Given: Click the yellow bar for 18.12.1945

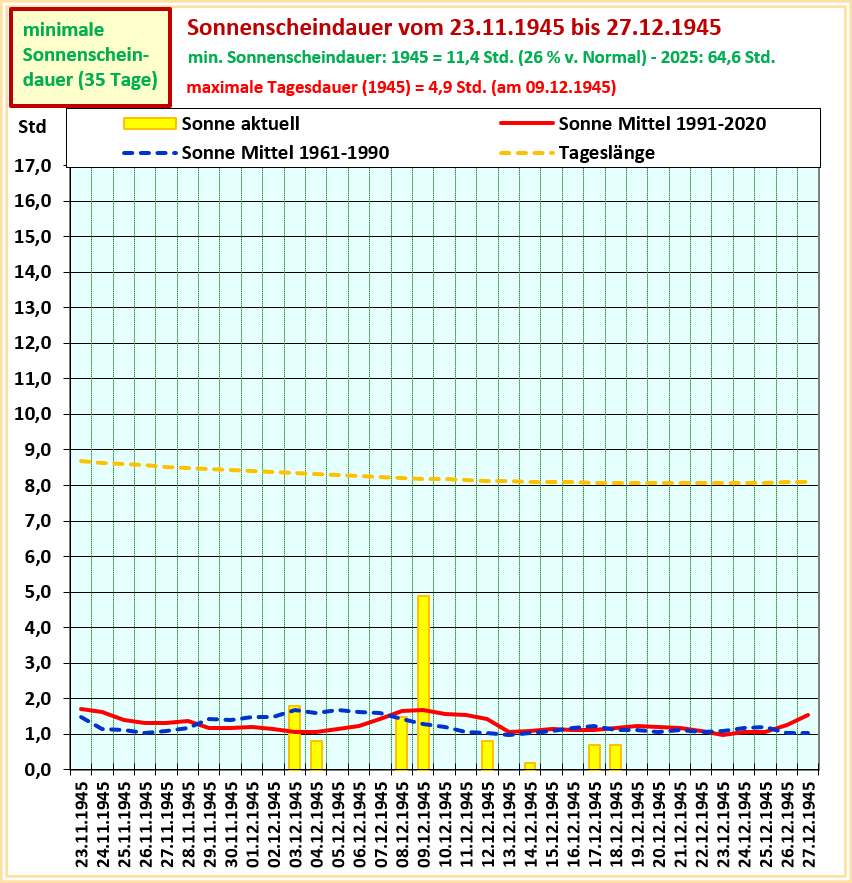Looking at the screenshot, I should (x=615, y=757).
